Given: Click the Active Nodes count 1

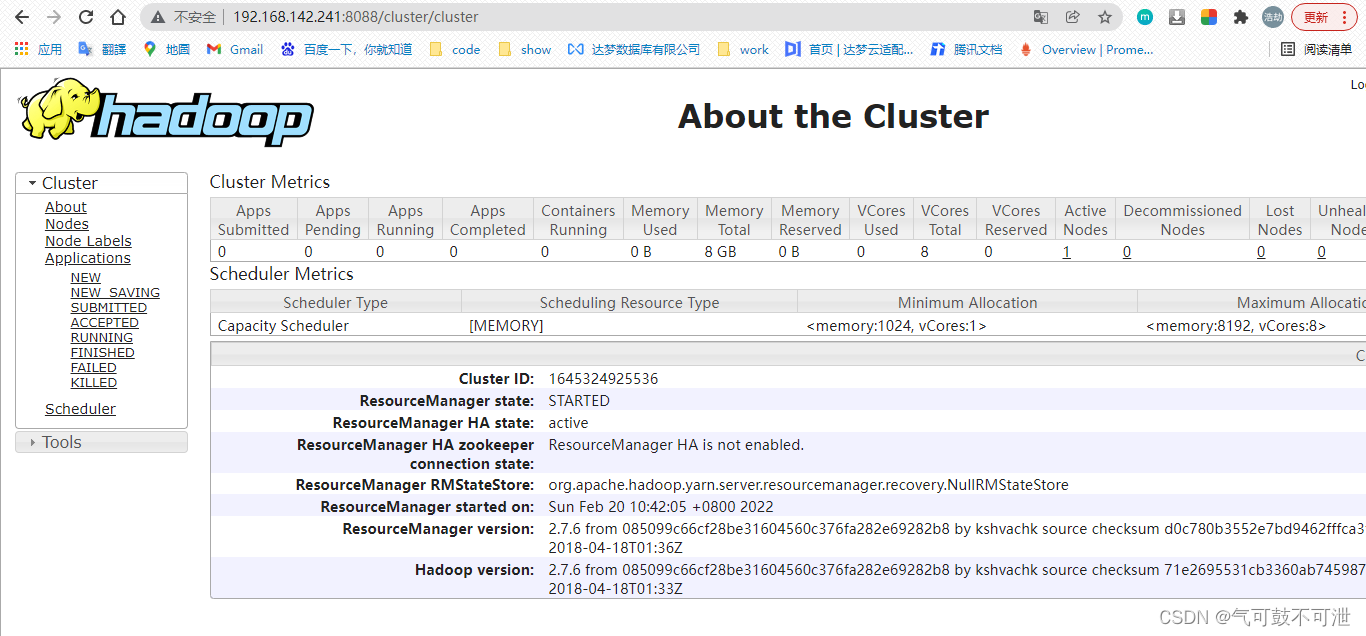Looking at the screenshot, I should pos(1067,252).
